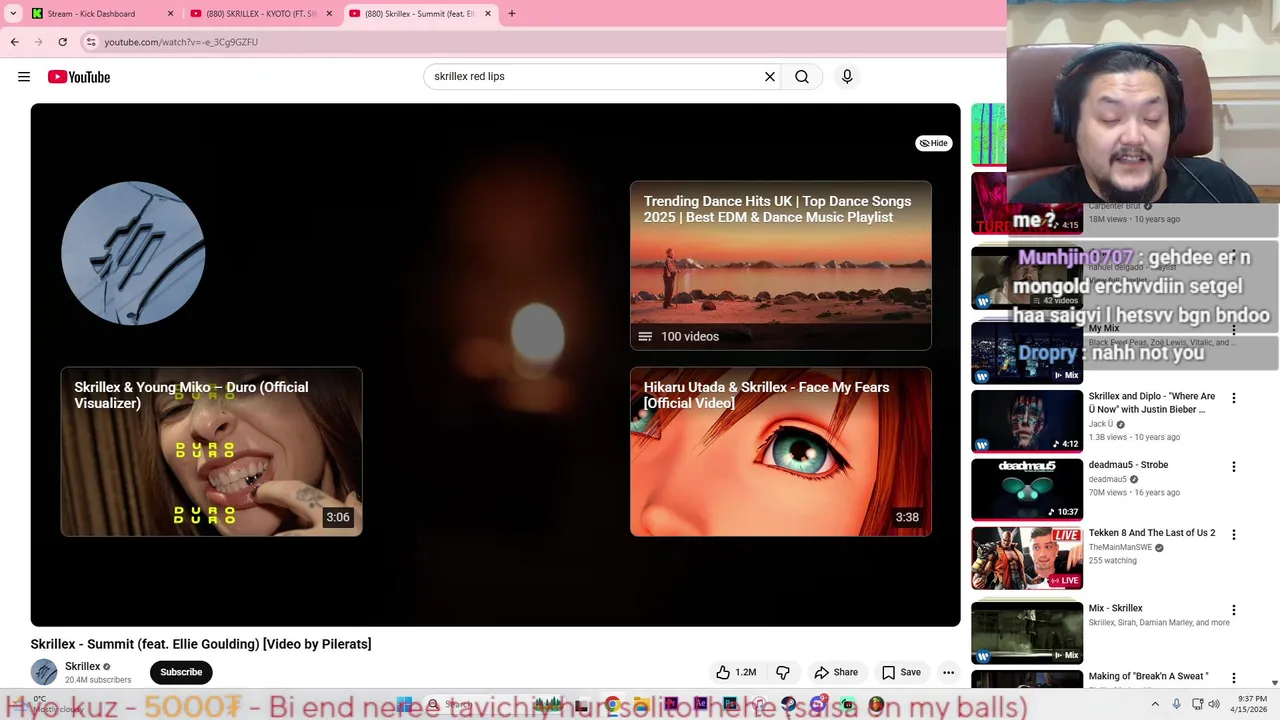
Task: Hide the end-screen video suggestions
Action: (x=933, y=143)
